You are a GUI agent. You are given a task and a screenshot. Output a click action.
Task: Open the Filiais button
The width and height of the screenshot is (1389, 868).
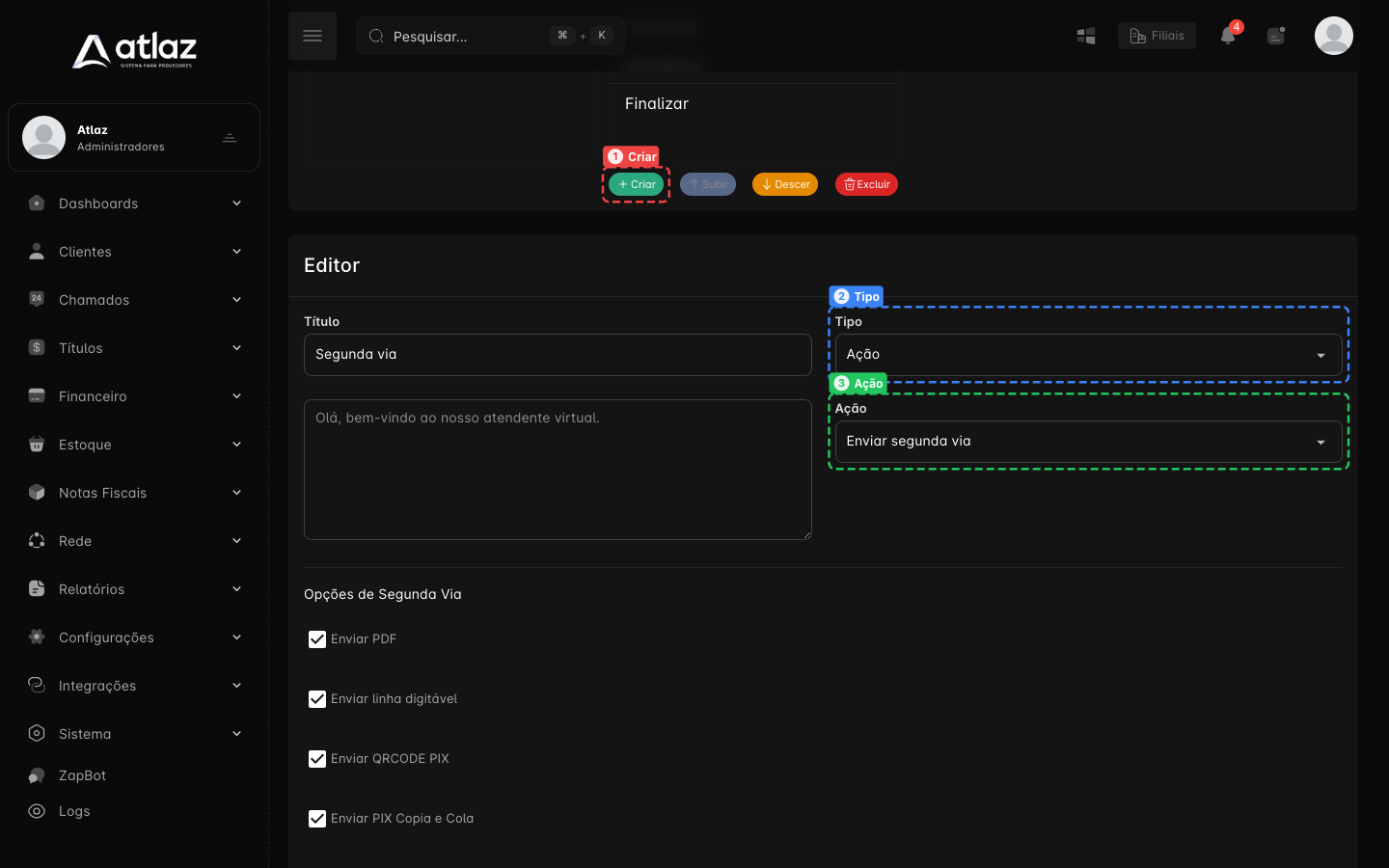[1157, 36]
